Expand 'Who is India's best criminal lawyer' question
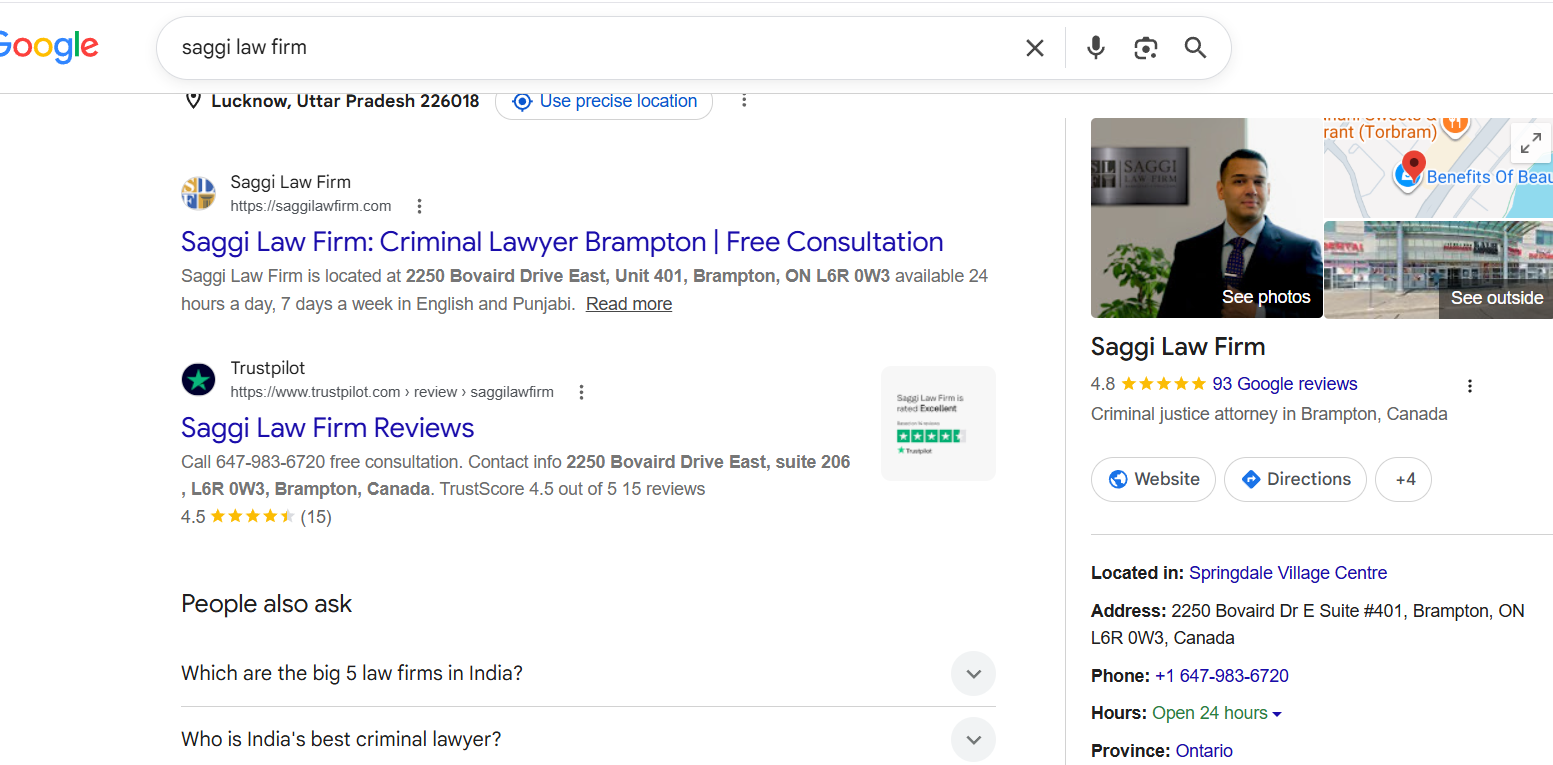The height and width of the screenshot is (765, 1553). [x=588, y=740]
